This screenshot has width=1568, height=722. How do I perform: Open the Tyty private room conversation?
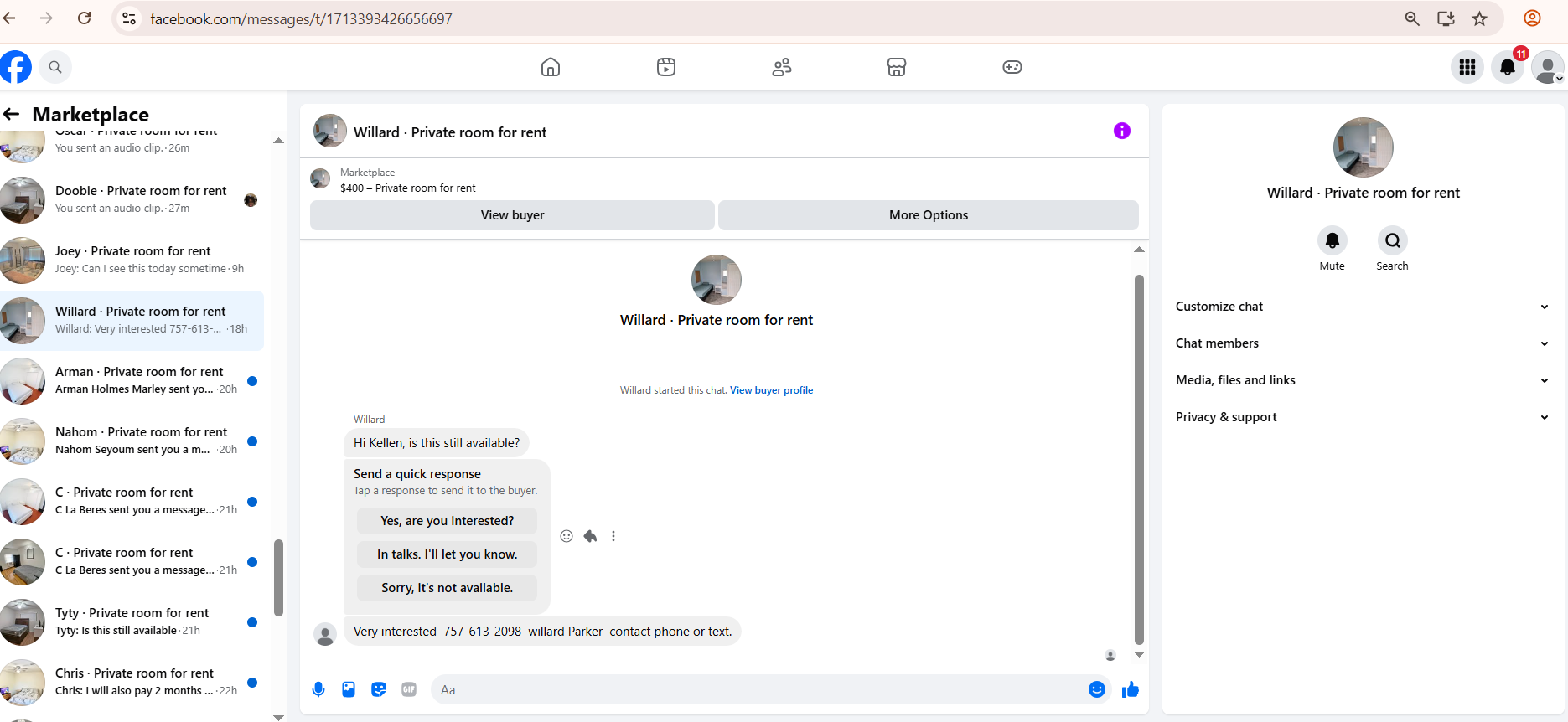[x=132, y=622]
